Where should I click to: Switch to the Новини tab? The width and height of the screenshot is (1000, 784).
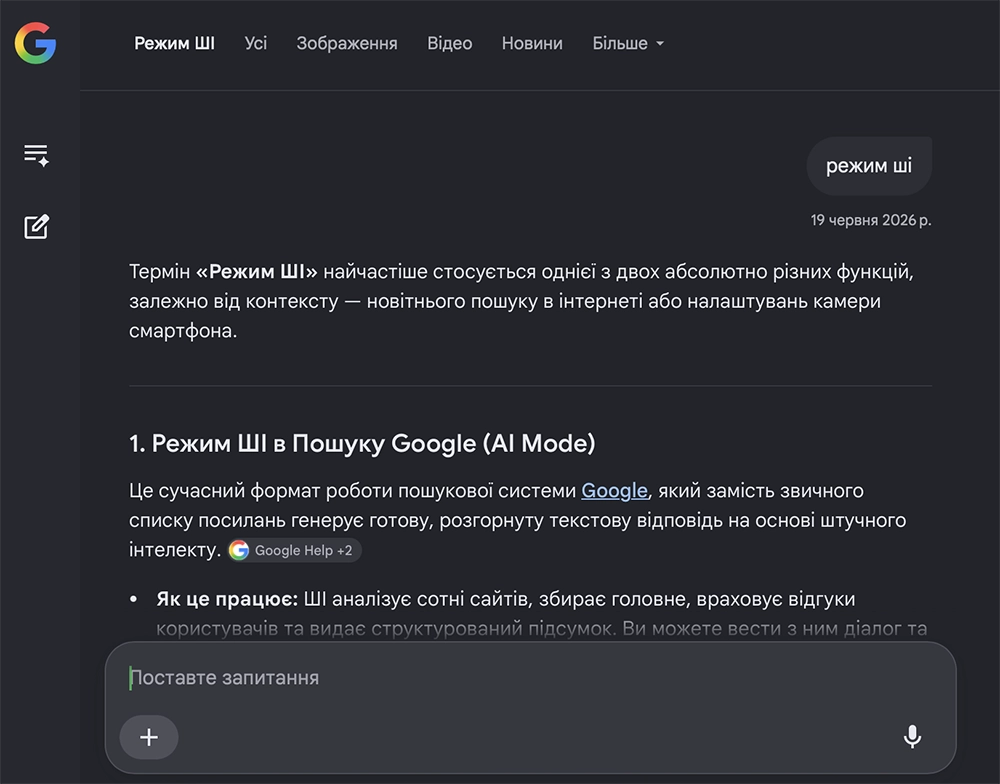click(532, 43)
